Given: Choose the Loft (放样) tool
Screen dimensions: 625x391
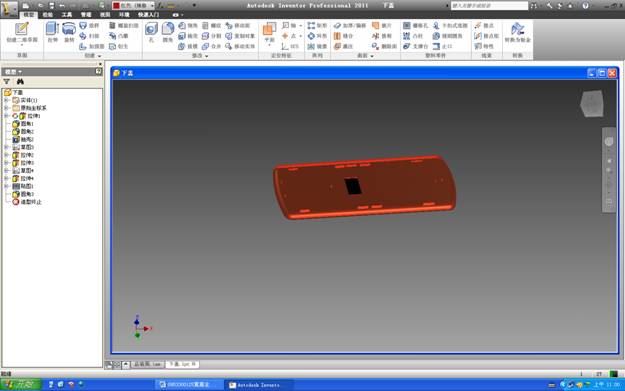Looking at the screenshot, I should tap(89, 26).
